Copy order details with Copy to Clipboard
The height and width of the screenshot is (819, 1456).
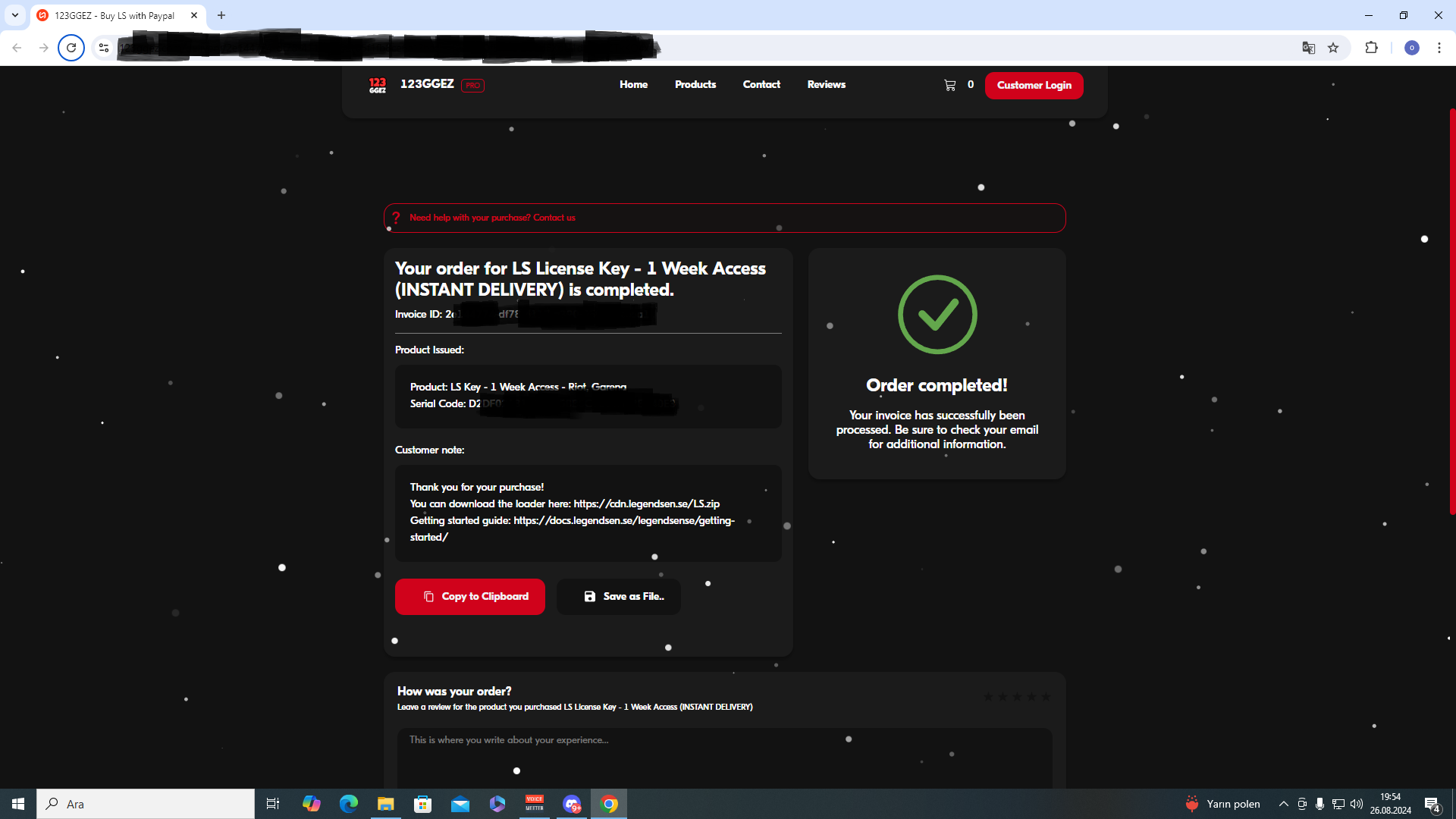pyautogui.click(x=470, y=597)
